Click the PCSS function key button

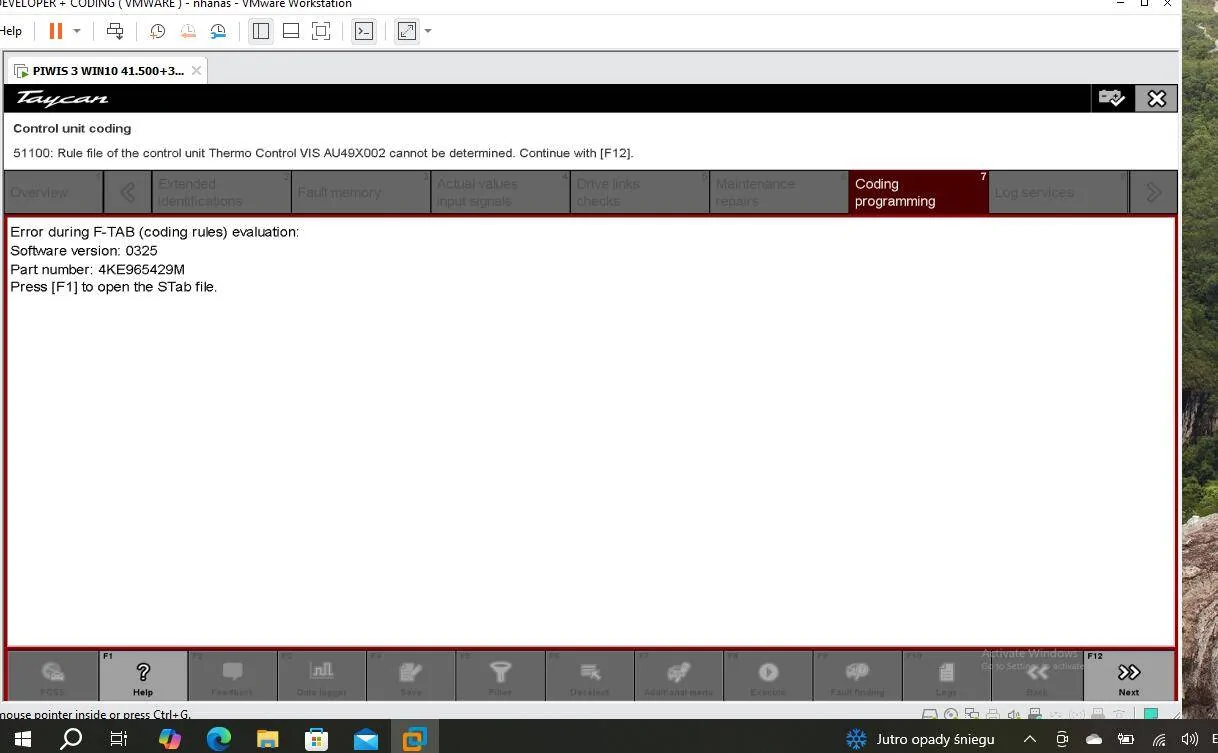[x=53, y=676]
